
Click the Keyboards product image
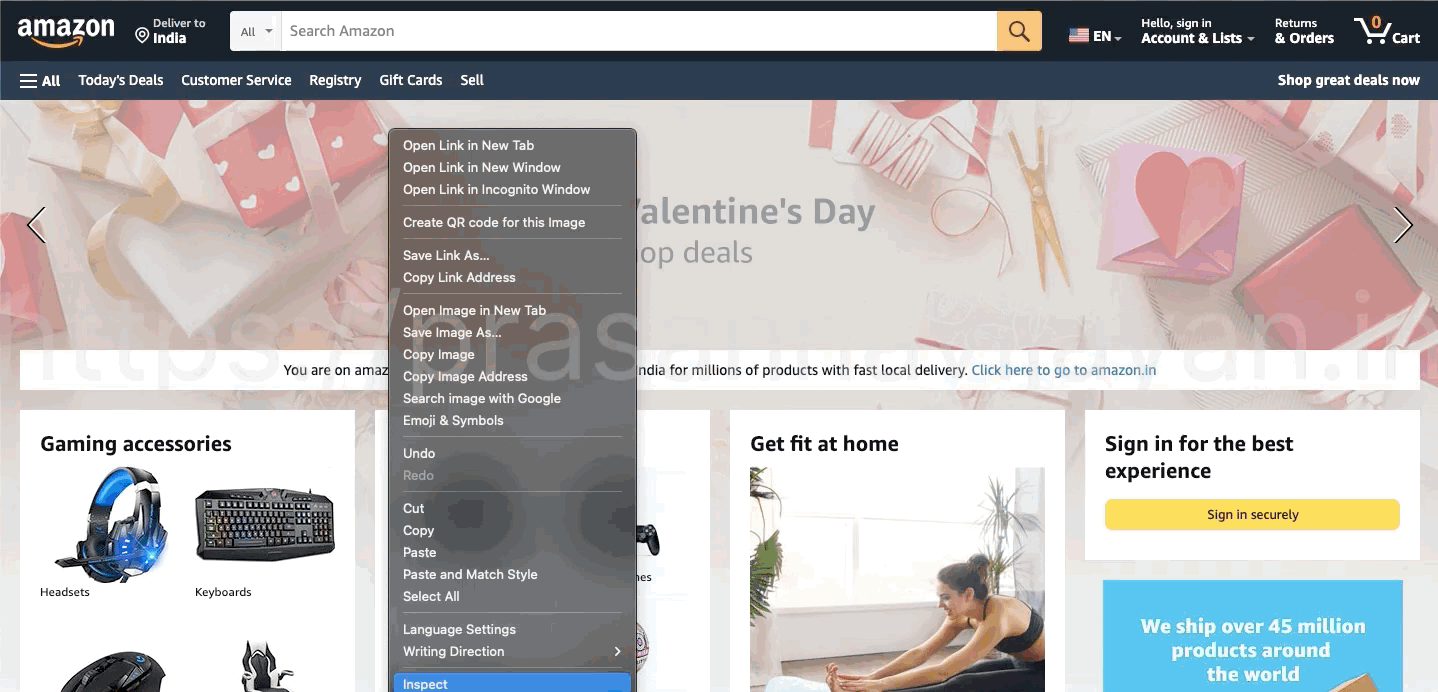264,524
